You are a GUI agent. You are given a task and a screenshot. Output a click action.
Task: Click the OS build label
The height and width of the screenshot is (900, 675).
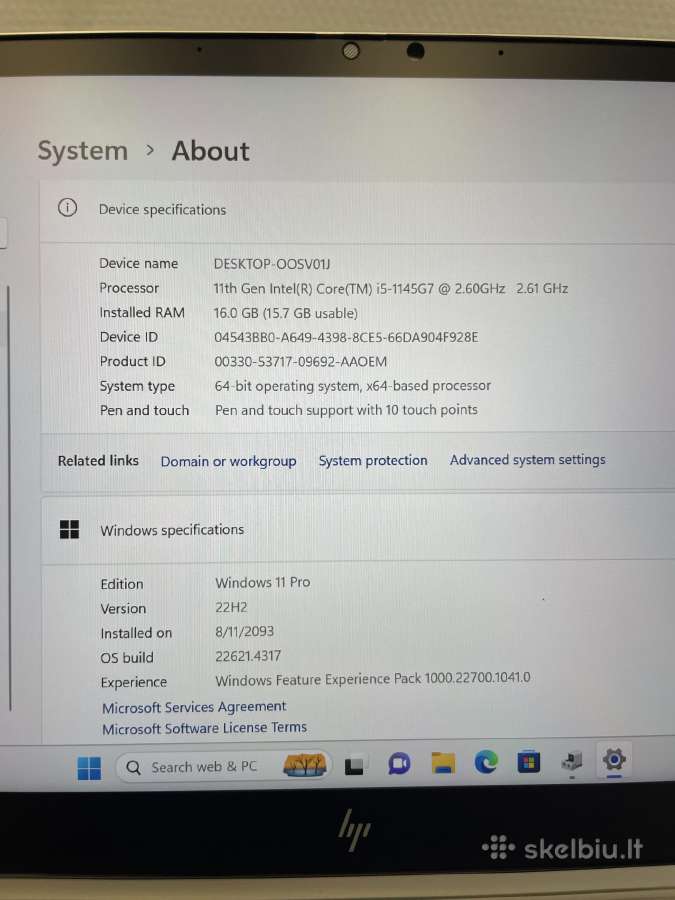coord(127,658)
